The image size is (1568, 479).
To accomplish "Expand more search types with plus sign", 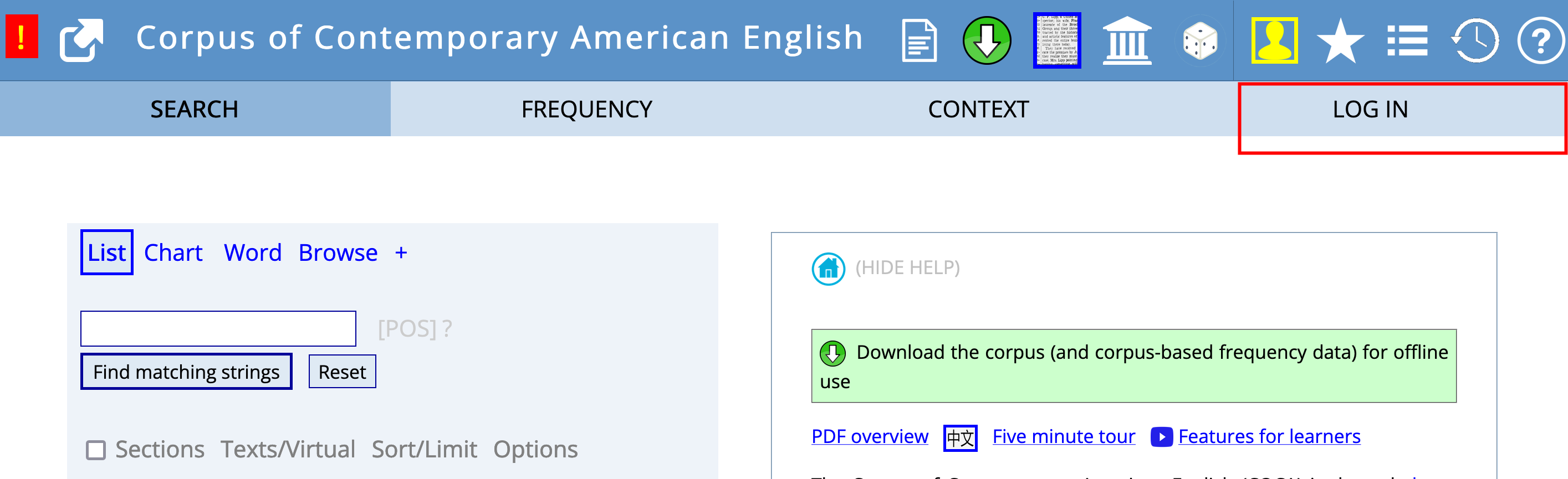I will click(401, 253).
